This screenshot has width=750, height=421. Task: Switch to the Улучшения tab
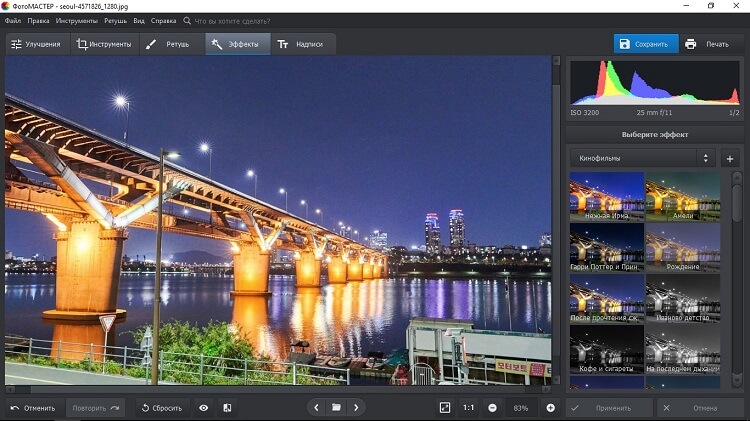click(x=36, y=44)
